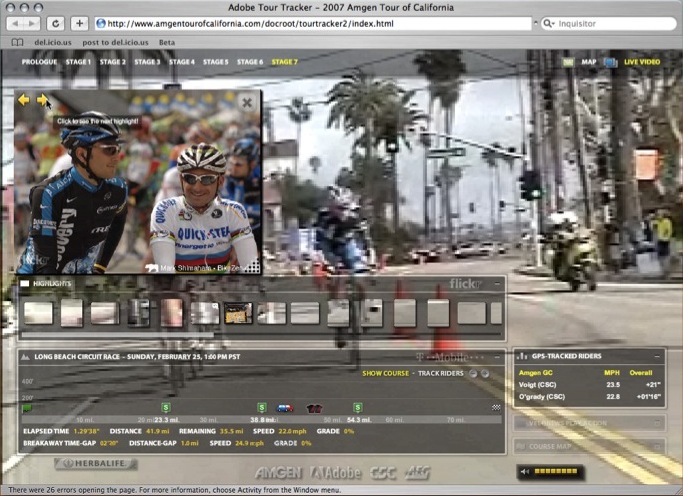683x496 pixels.
Task: Click the dark jersey peloton icon on course
Action: [x=314, y=408]
